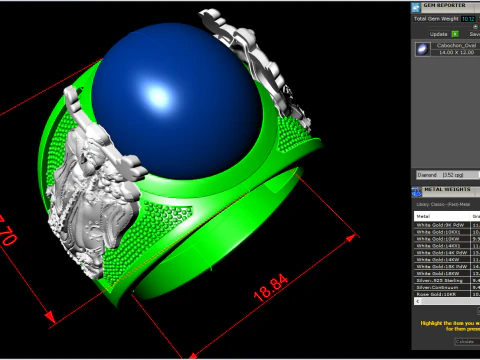Viewport: 480px width, 360px height.
Task: Click the Metal Weights panel title
Action: (447, 189)
